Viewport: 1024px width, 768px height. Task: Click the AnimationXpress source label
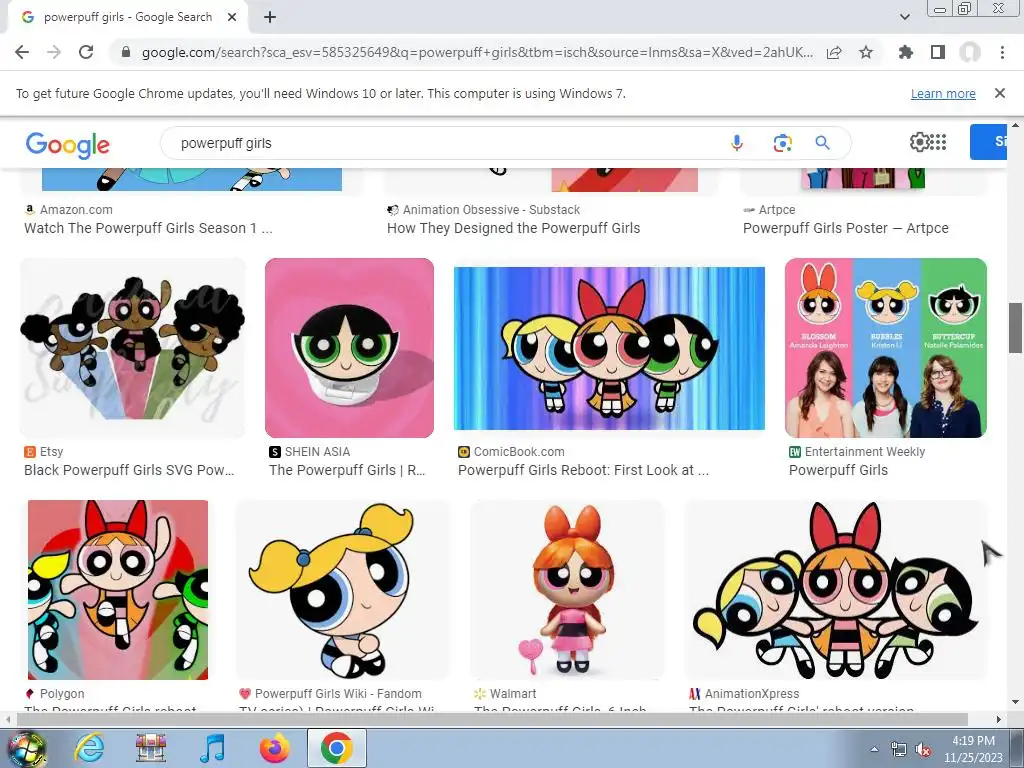[x=752, y=694]
